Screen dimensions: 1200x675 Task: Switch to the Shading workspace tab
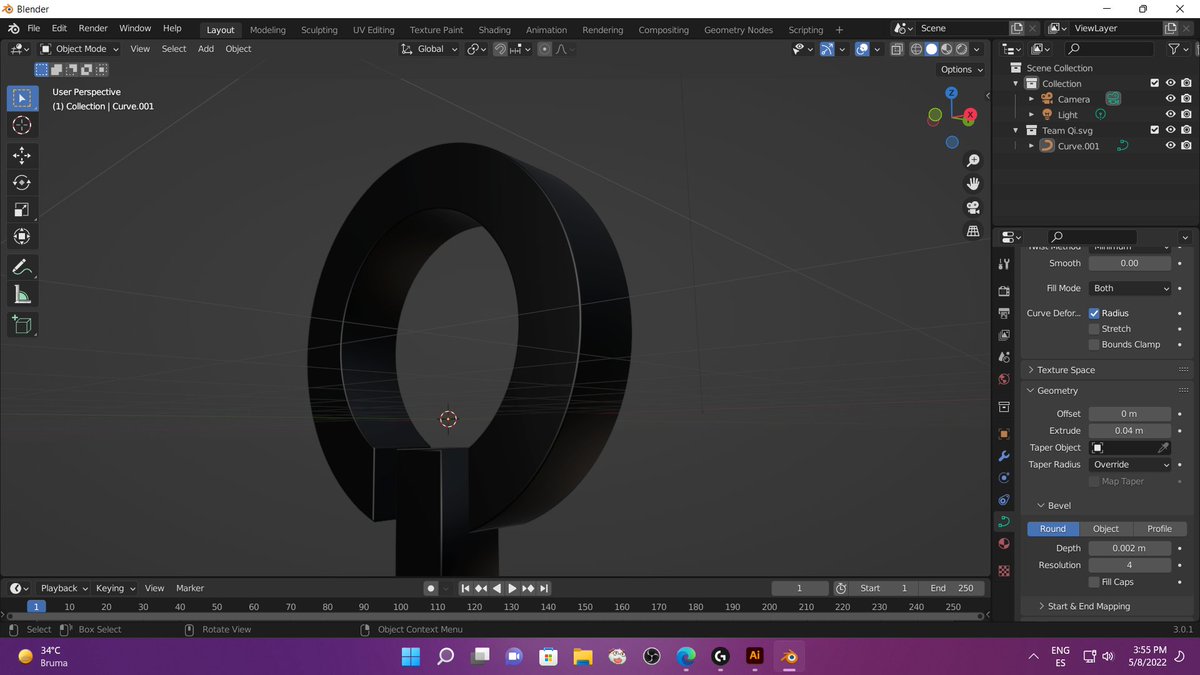[x=494, y=30]
